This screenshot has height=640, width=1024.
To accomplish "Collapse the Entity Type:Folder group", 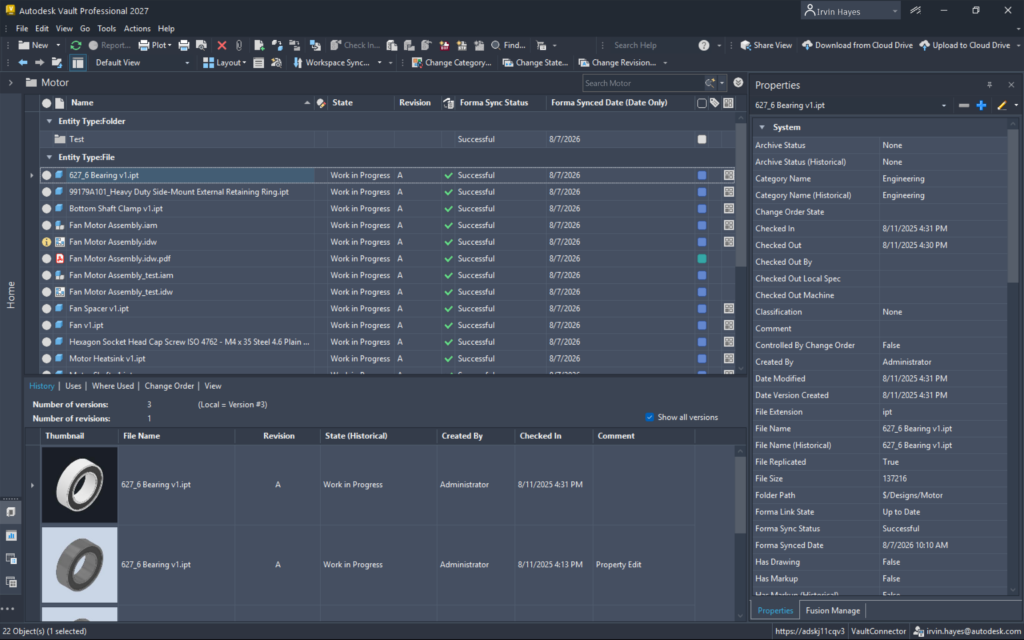I will pos(49,121).
